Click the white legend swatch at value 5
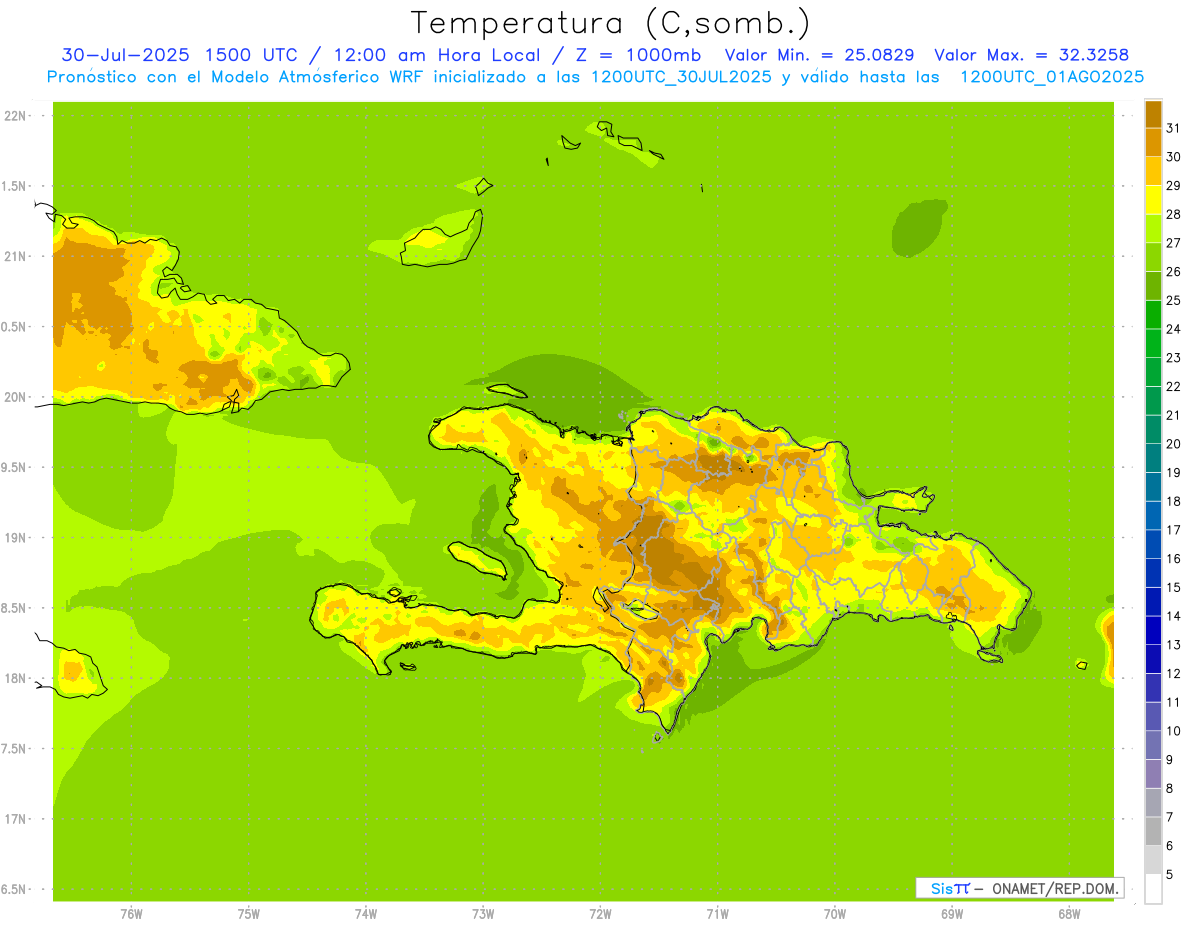Image resolution: width=1200 pixels, height=927 pixels. tap(1153, 888)
